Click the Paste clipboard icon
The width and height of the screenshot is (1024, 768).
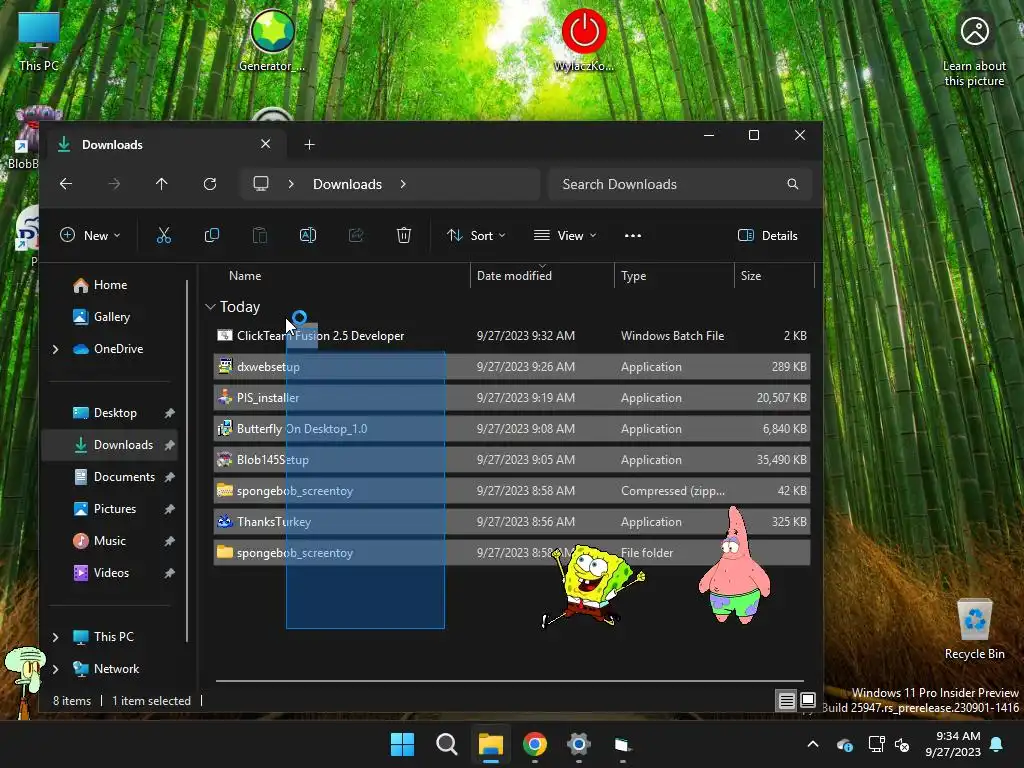click(x=260, y=235)
